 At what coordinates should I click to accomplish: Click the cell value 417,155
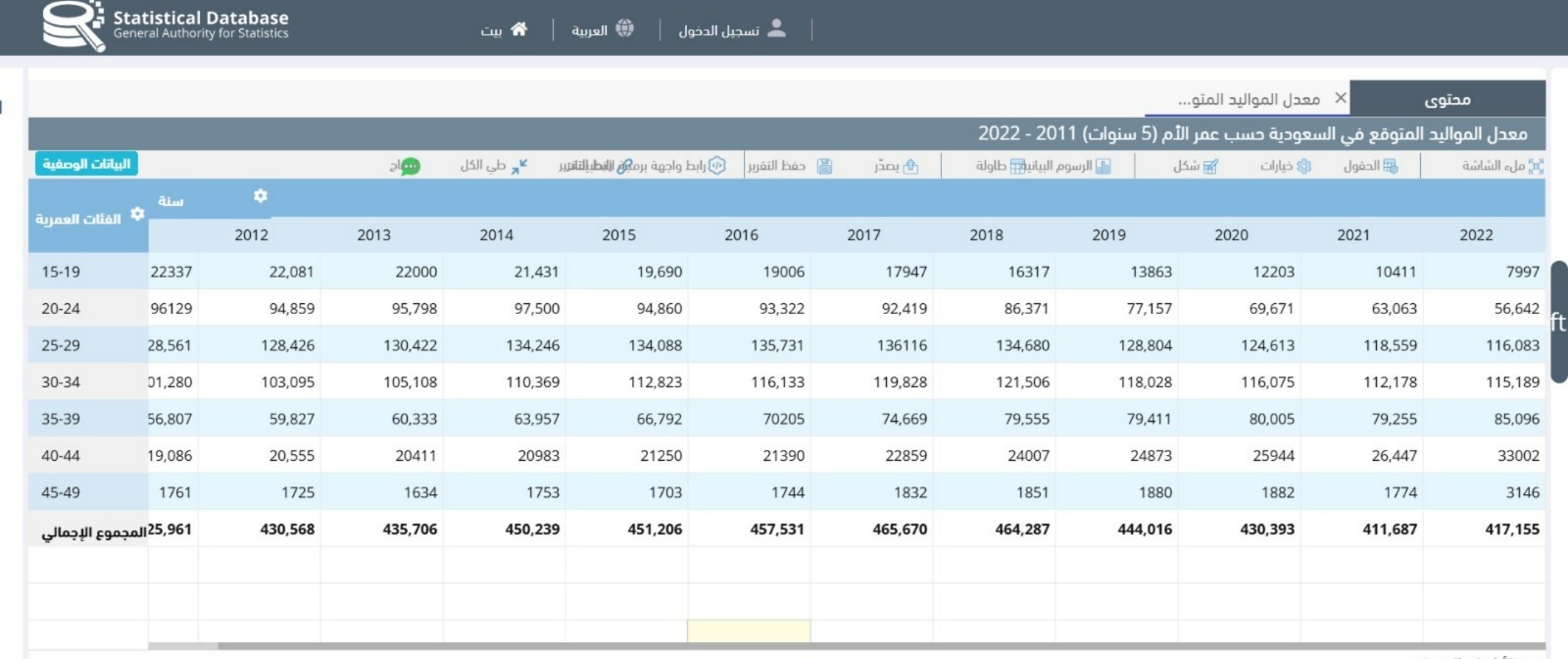[1512, 529]
